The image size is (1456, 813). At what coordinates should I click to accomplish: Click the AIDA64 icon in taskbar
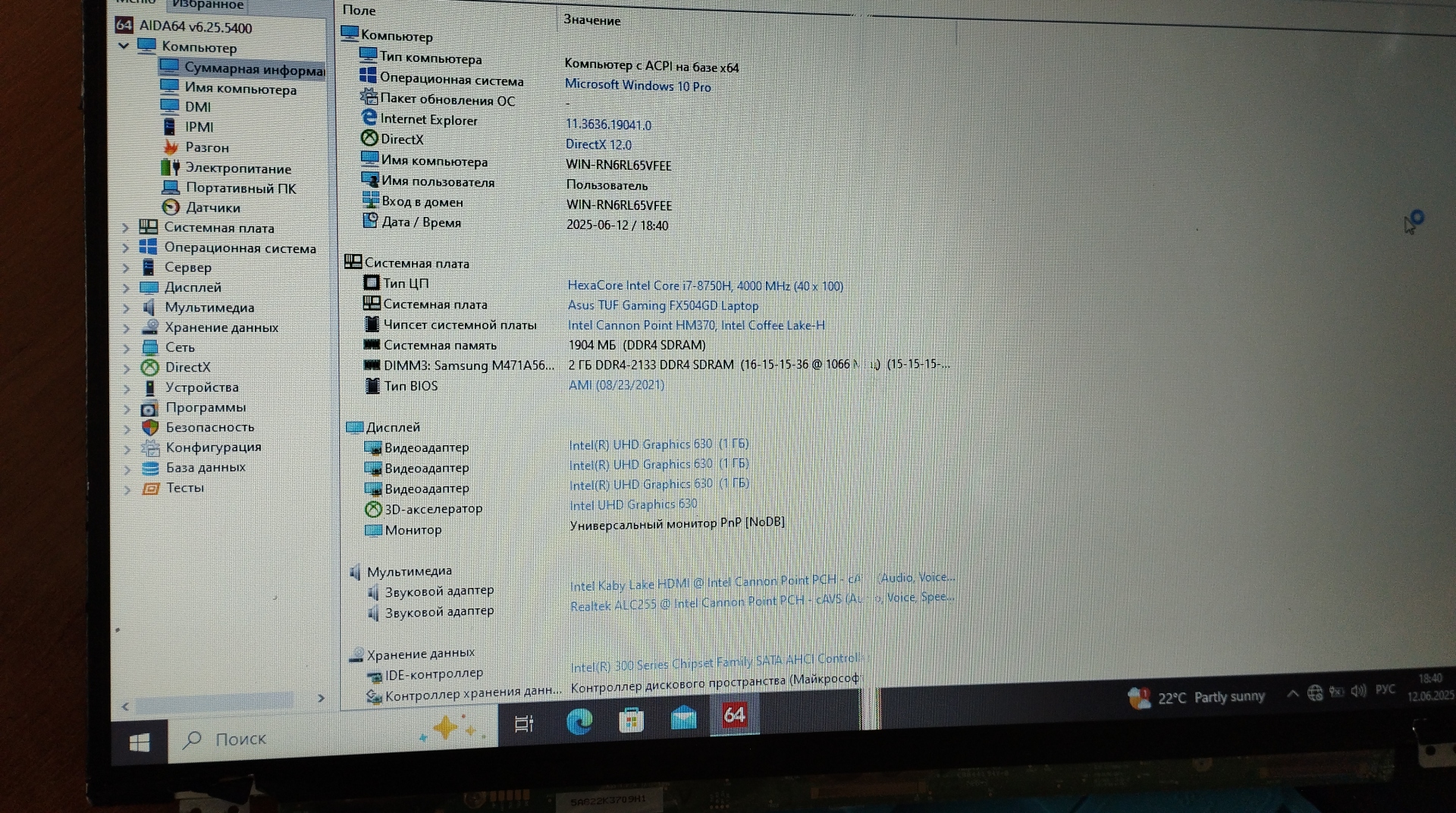coord(733,715)
